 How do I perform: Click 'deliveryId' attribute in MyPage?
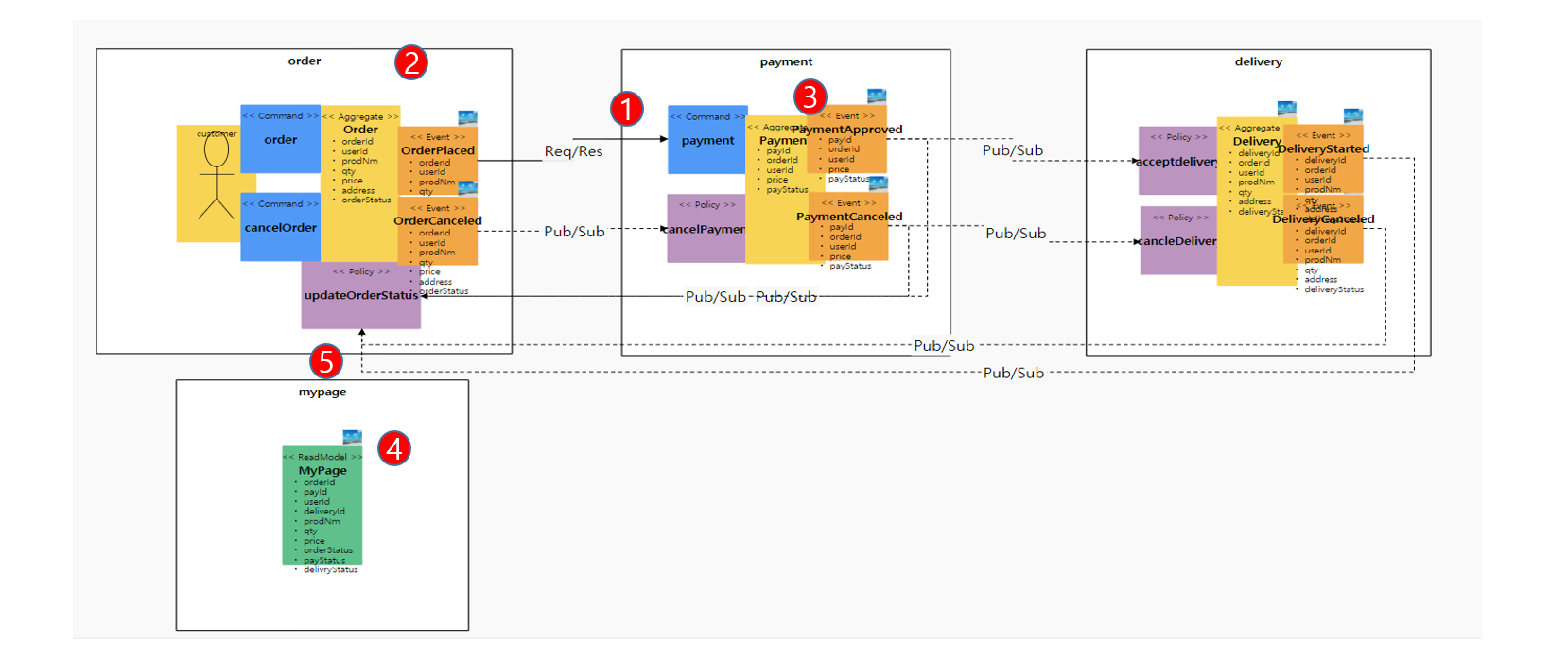323,511
